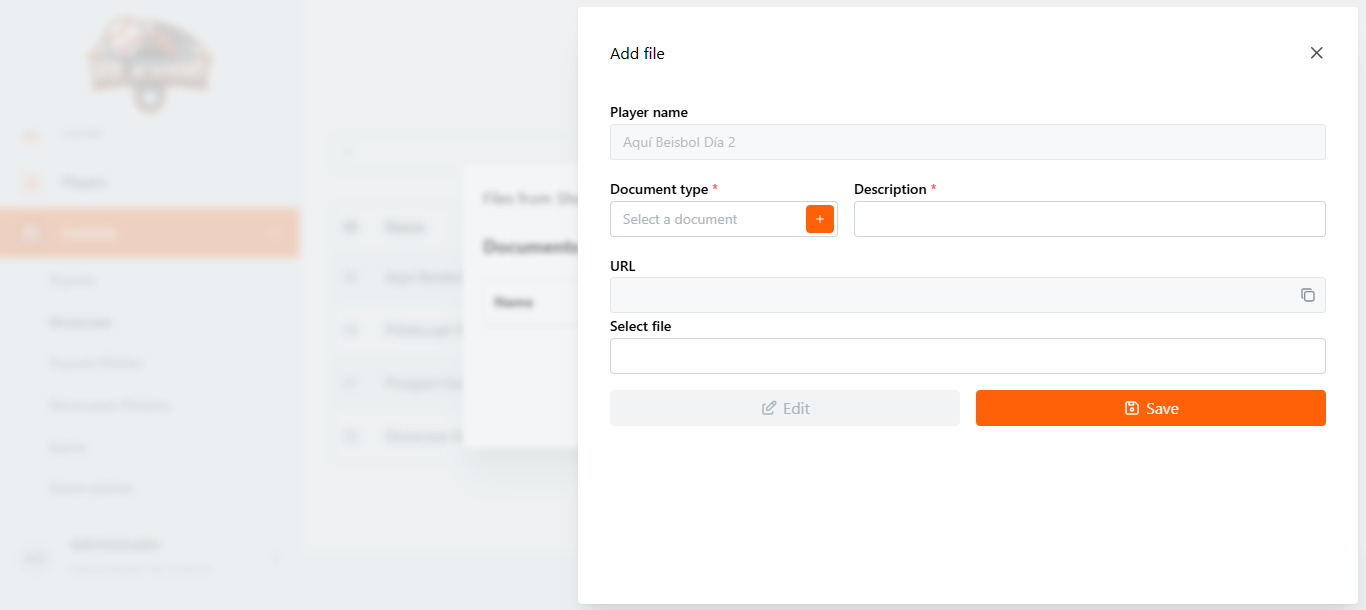Screen dimensions: 1366x610
Task: Click the orange plus button beside Document type
Action: (820, 219)
